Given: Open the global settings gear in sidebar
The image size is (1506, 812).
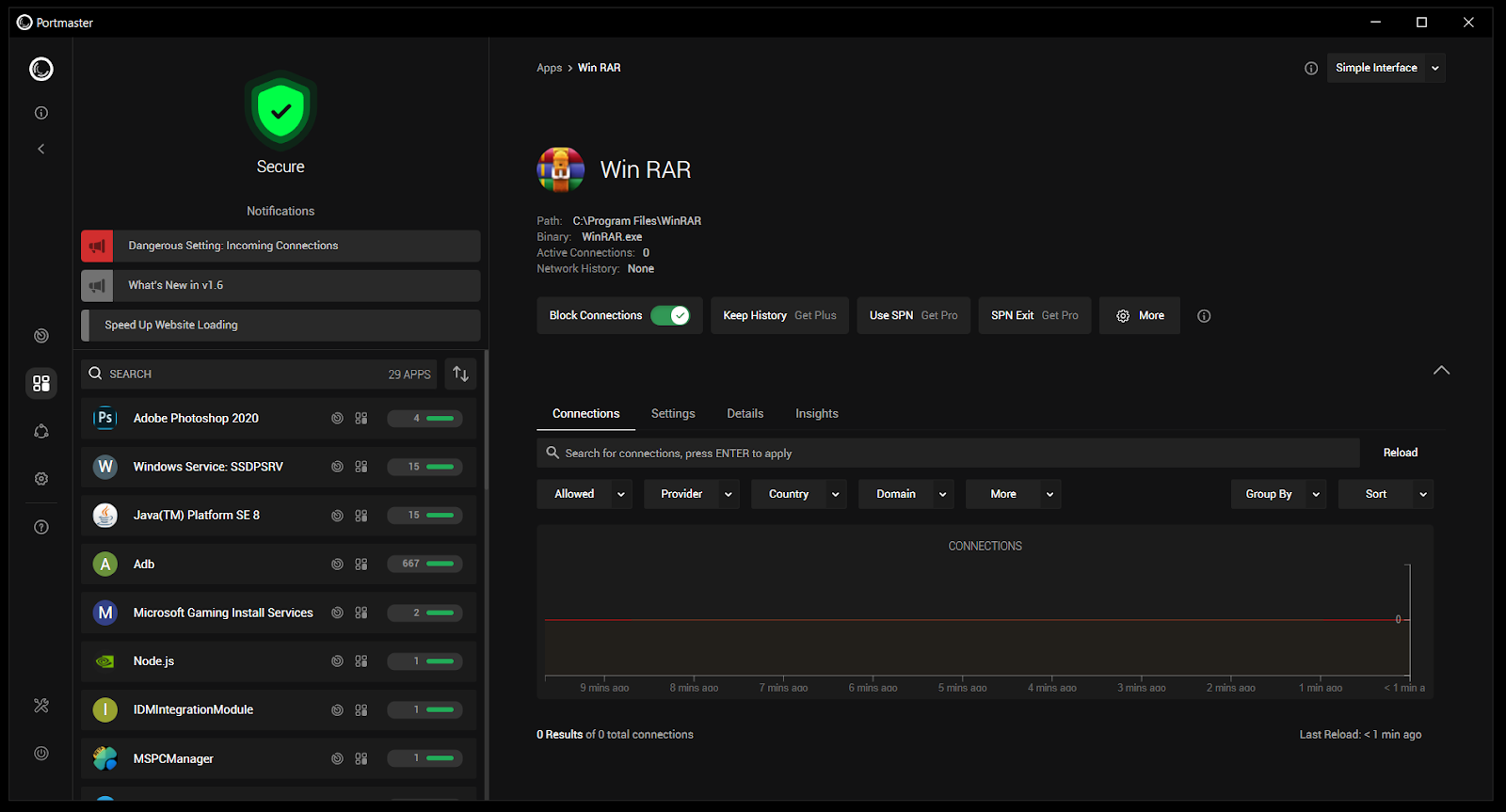Looking at the screenshot, I should click(x=41, y=479).
